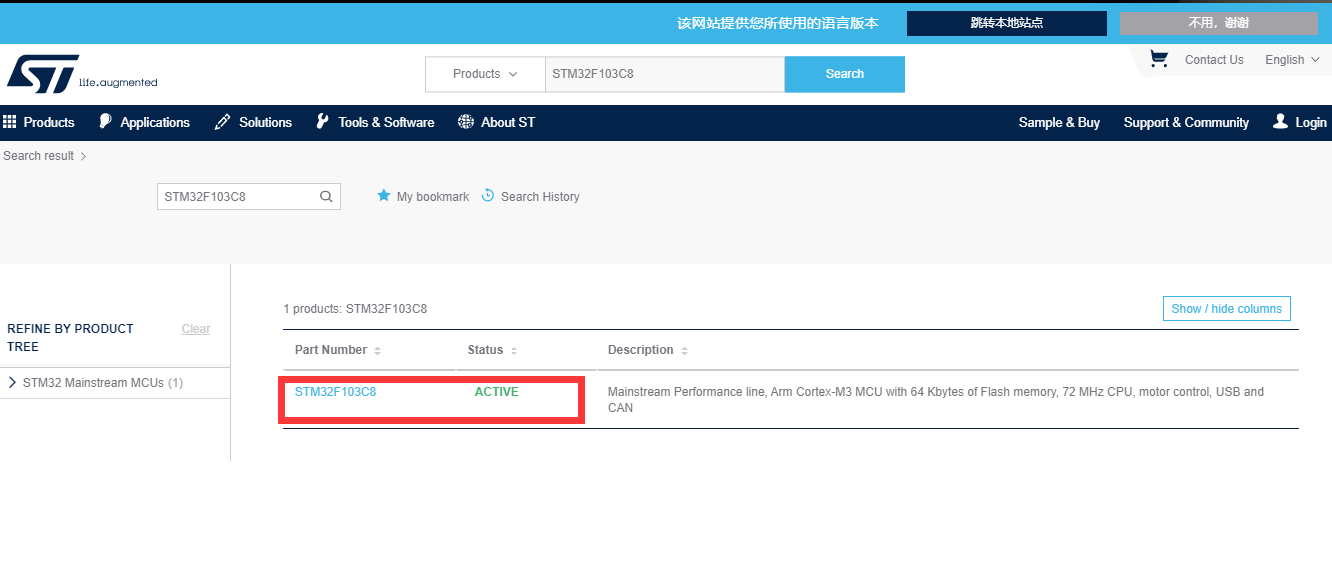Open the Applications menu
The image size is (1332, 569).
155,122
